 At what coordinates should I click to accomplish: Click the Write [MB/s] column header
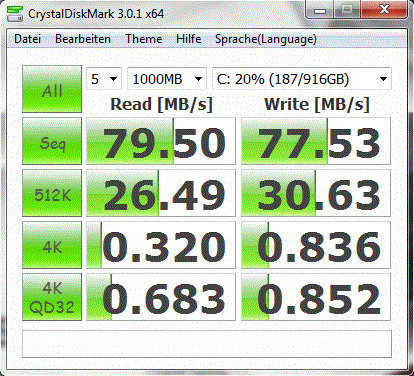pyautogui.click(x=317, y=104)
